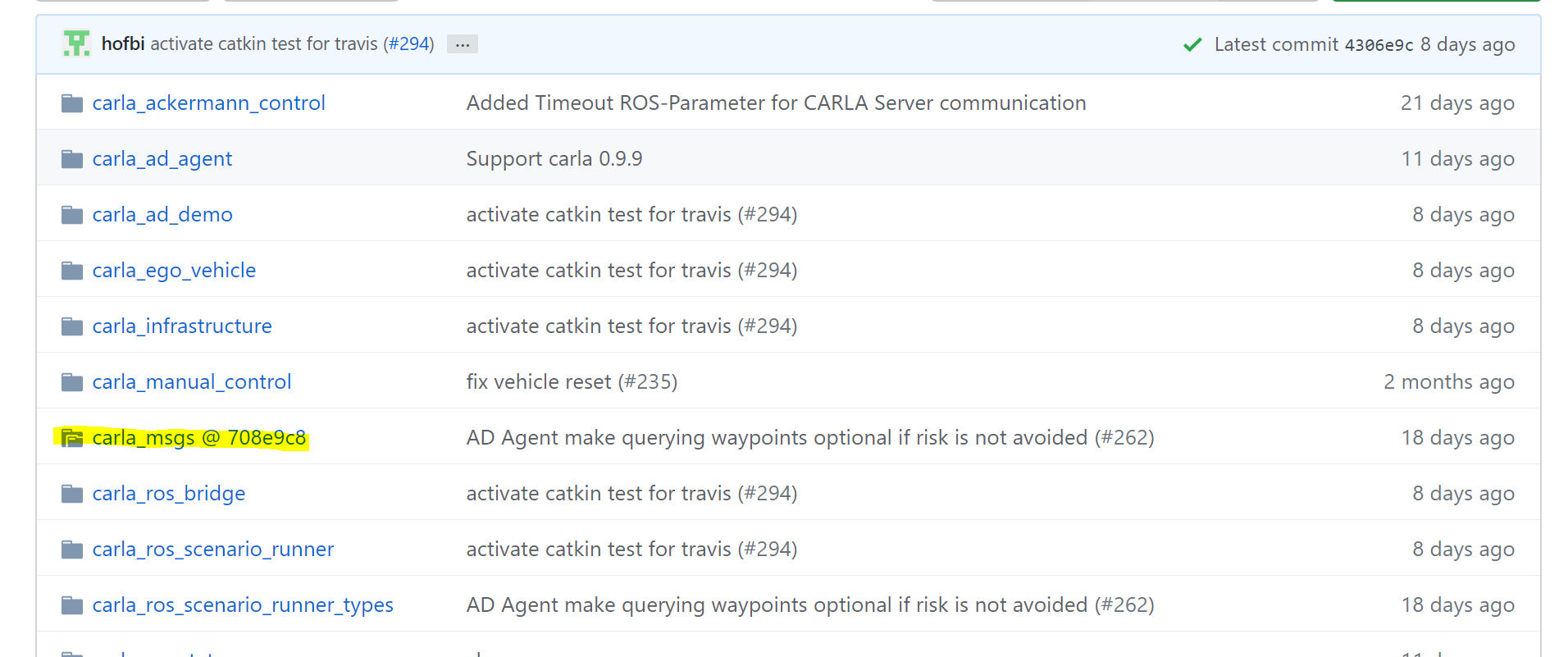Click the carla_manual_control folder icon
1568x657 pixels.
72,382
